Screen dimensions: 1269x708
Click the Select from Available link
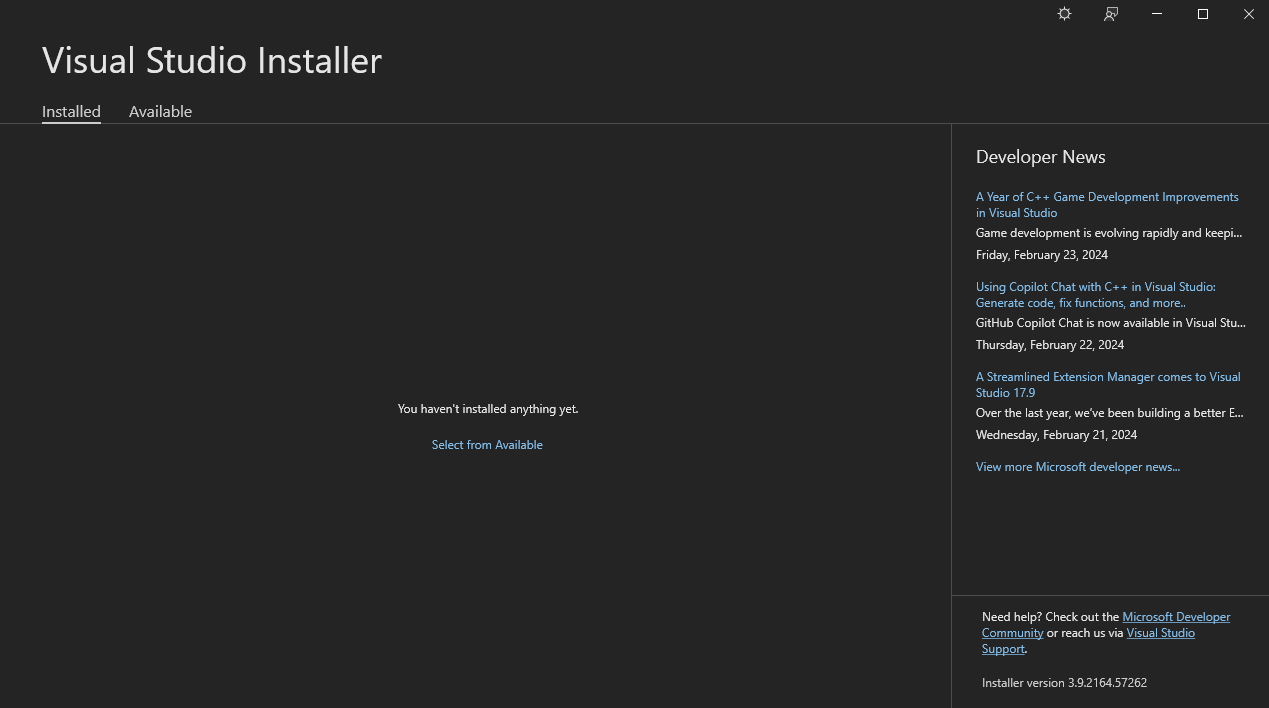[487, 445]
